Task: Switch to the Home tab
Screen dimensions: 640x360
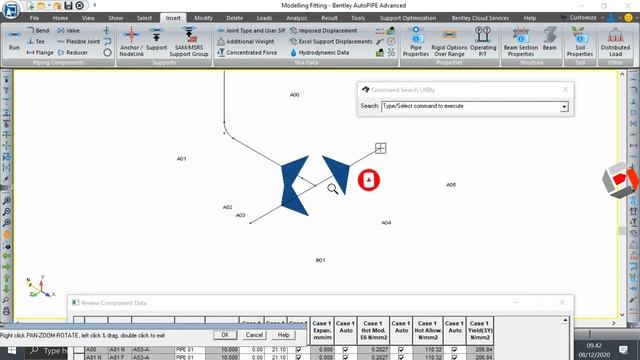Action: pyautogui.click(x=60, y=18)
